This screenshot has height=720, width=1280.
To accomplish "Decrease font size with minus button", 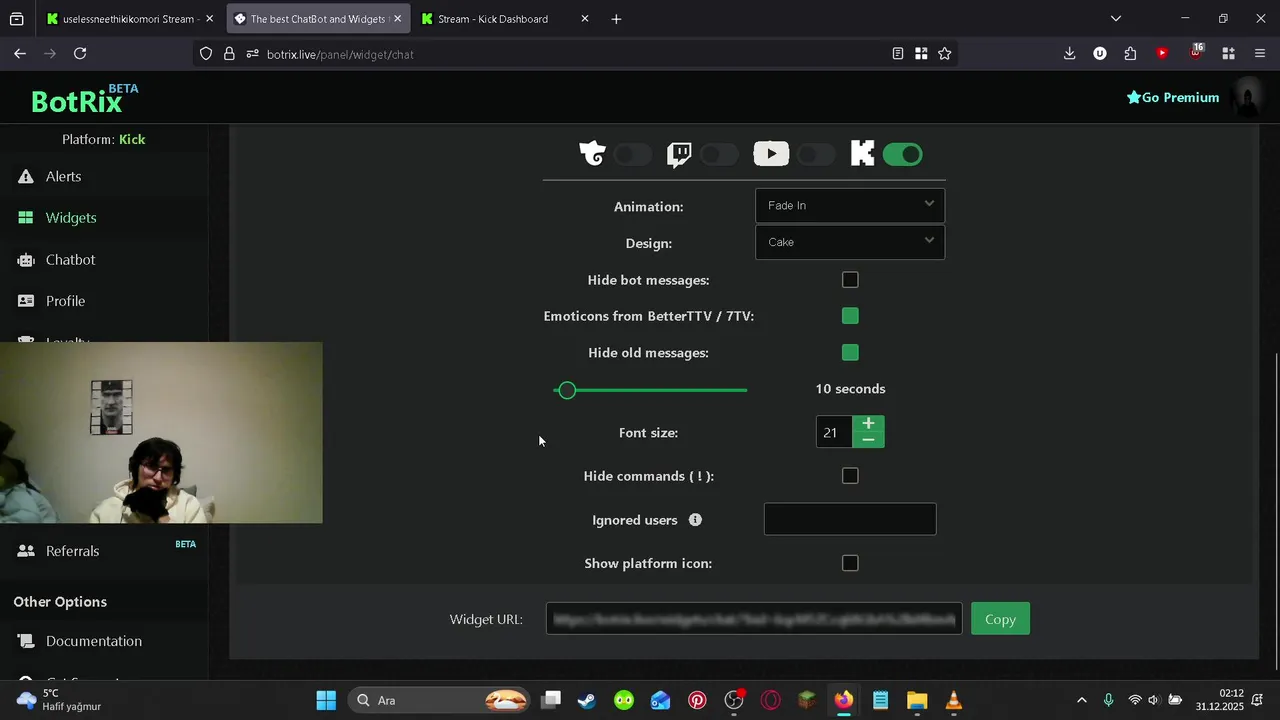I will [x=868, y=440].
